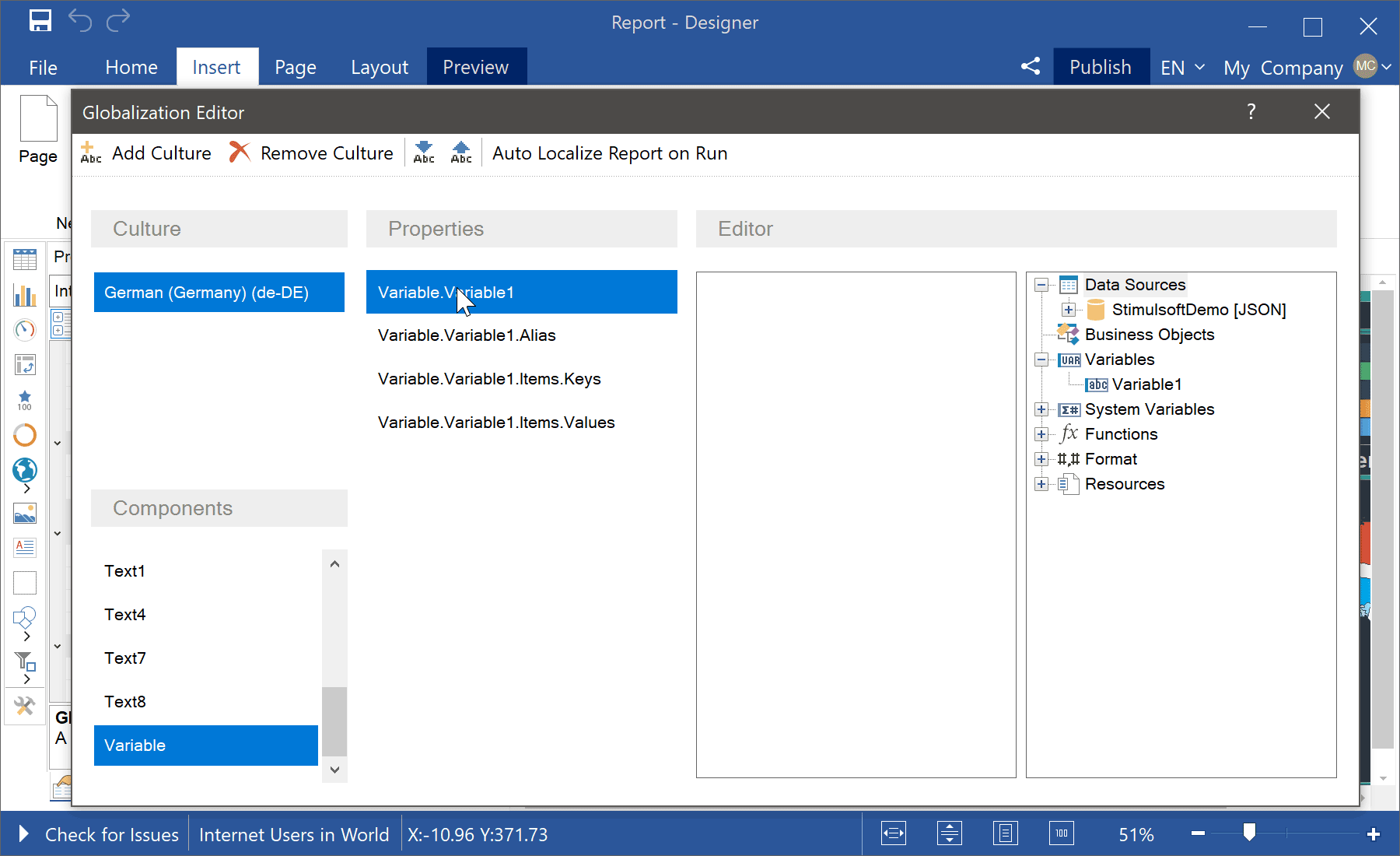
Task: Select the Progress ring icon in the sidebar
Action: tap(25, 435)
